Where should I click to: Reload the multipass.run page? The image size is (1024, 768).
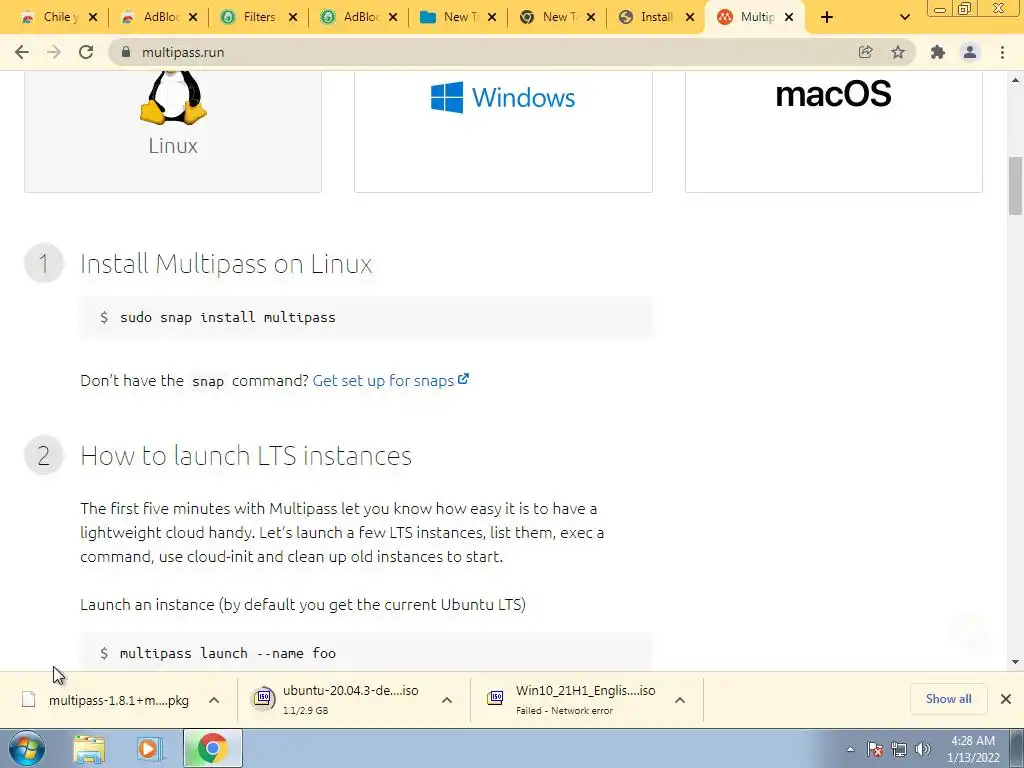coord(86,52)
